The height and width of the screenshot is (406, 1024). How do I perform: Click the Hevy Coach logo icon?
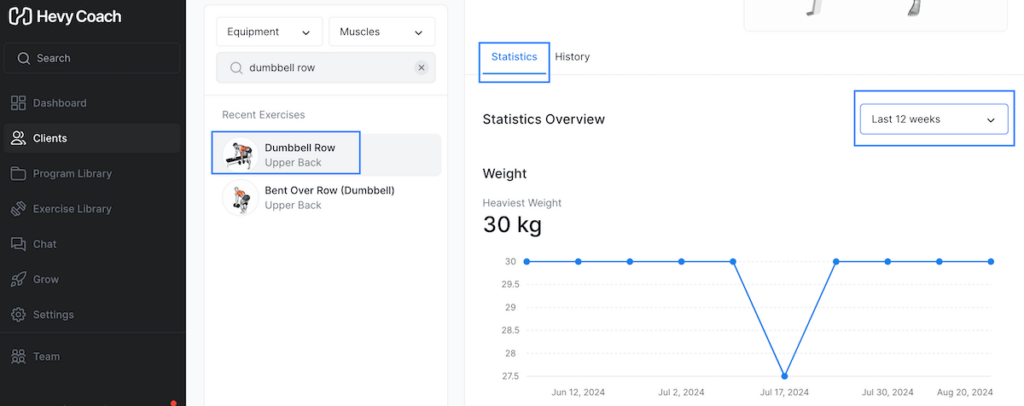pos(19,17)
